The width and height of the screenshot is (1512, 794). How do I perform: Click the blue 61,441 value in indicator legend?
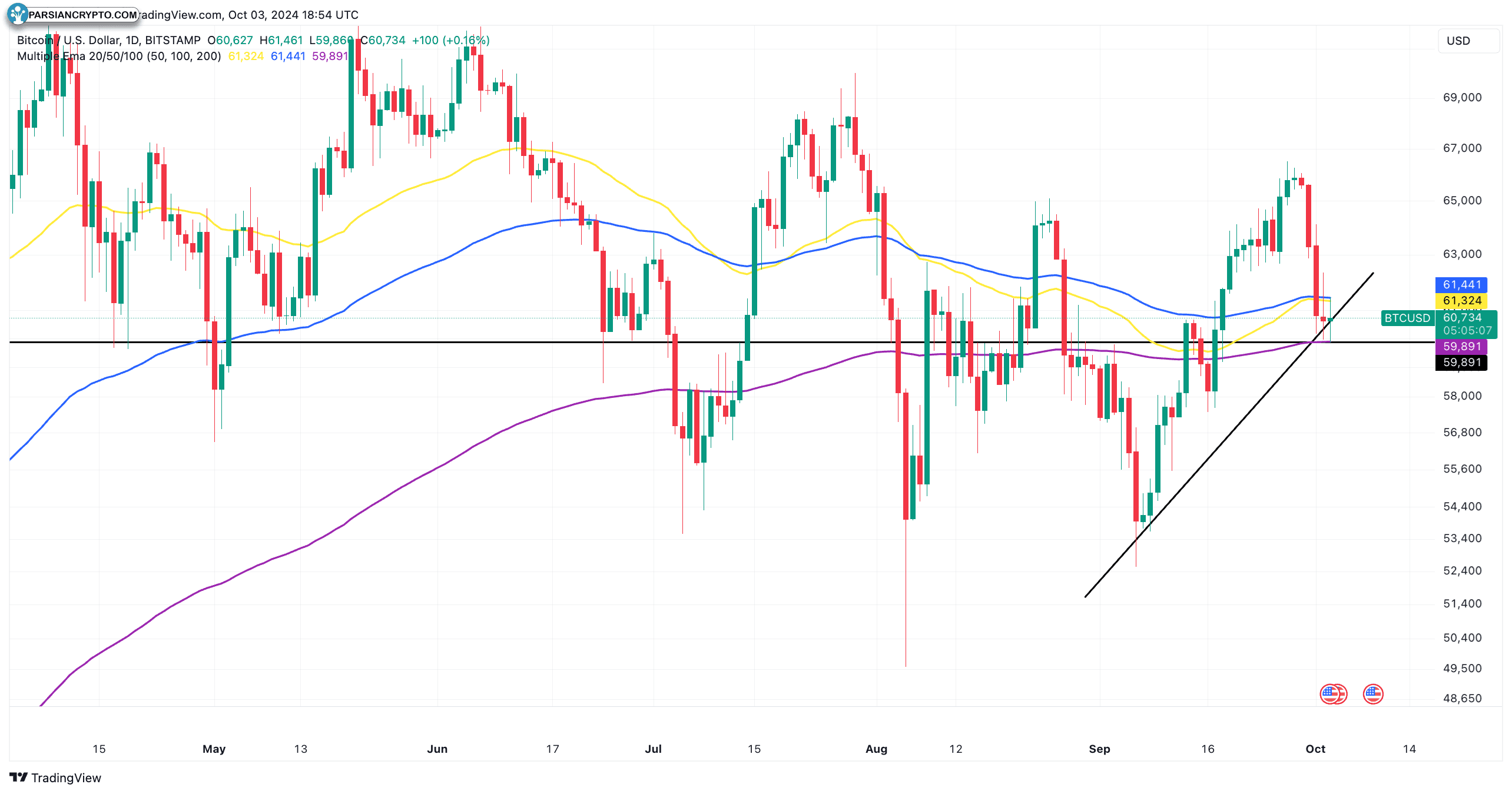(x=288, y=56)
